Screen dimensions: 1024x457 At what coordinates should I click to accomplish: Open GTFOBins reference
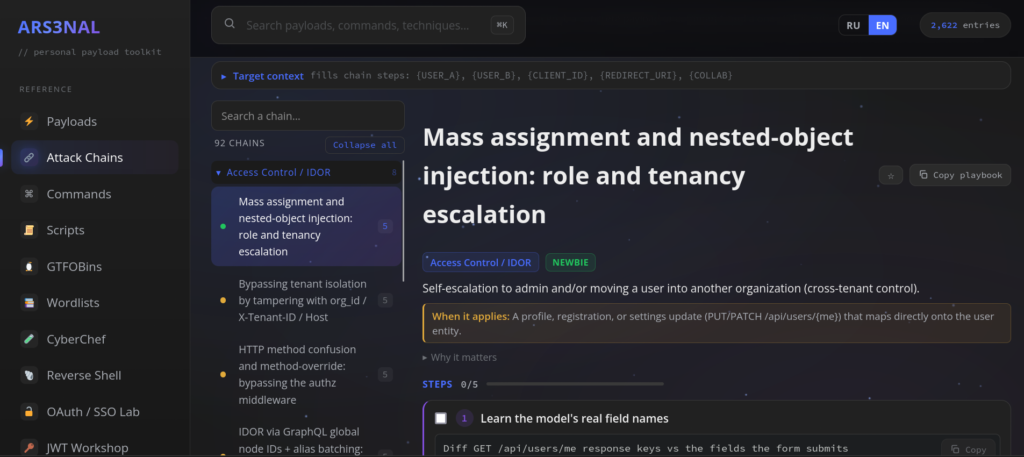95,266
